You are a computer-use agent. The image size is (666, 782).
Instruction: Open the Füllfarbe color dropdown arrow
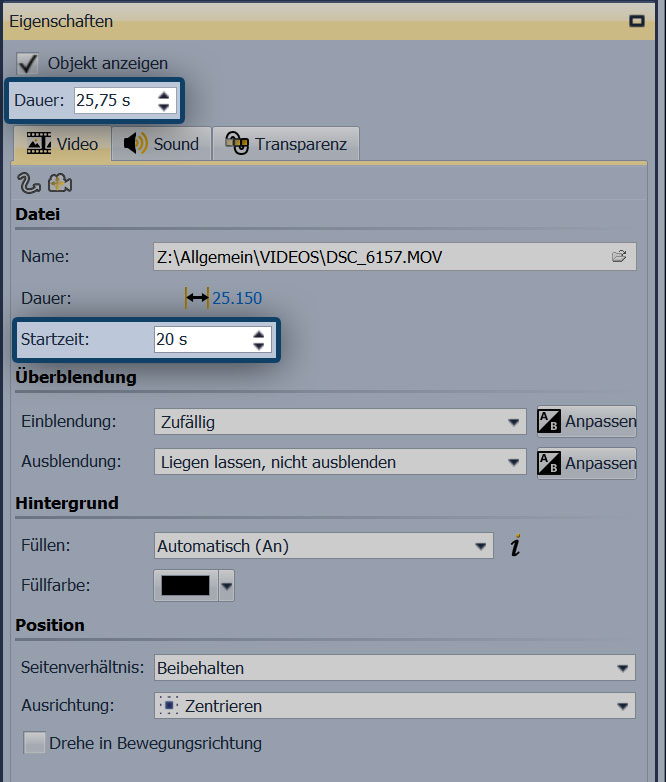point(226,586)
